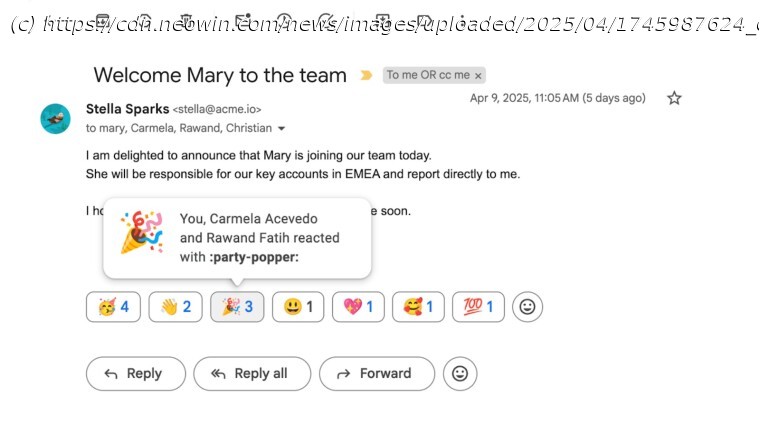This screenshot has height=432, width=760.
Task: Star this email from Stella Sparks
Action: point(674,98)
